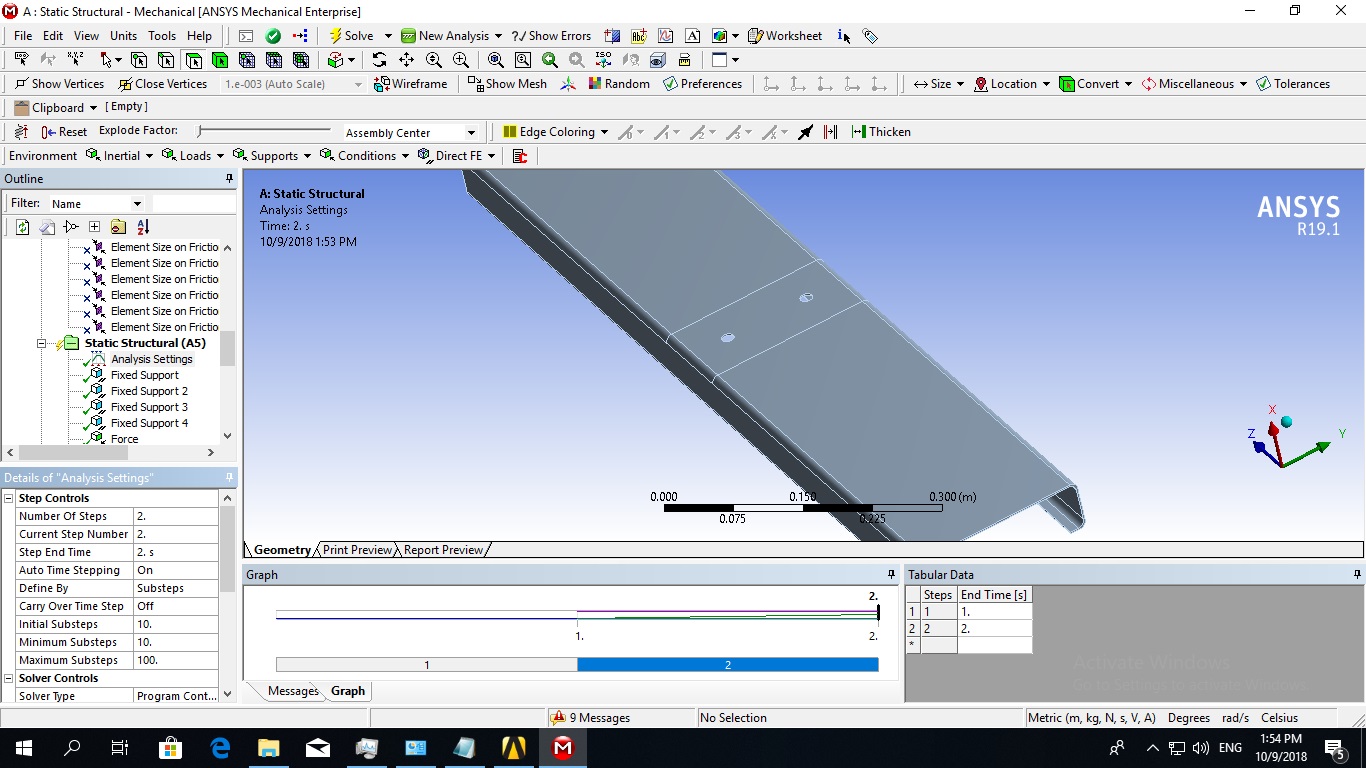This screenshot has width=1366, height=768.
Task: Select the Pan view tool
Action: [x=406, y=60]
